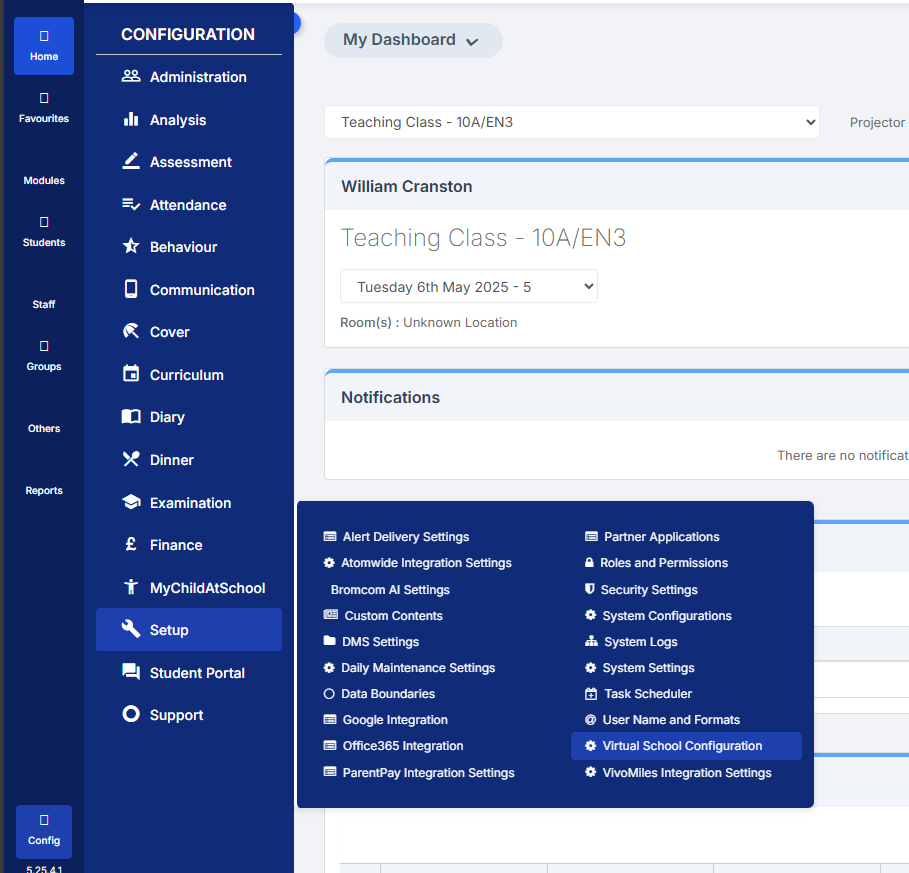Open the My Dashboard dropdown
Viewport: 909px width, 873px height.
[x=413, y=40]
